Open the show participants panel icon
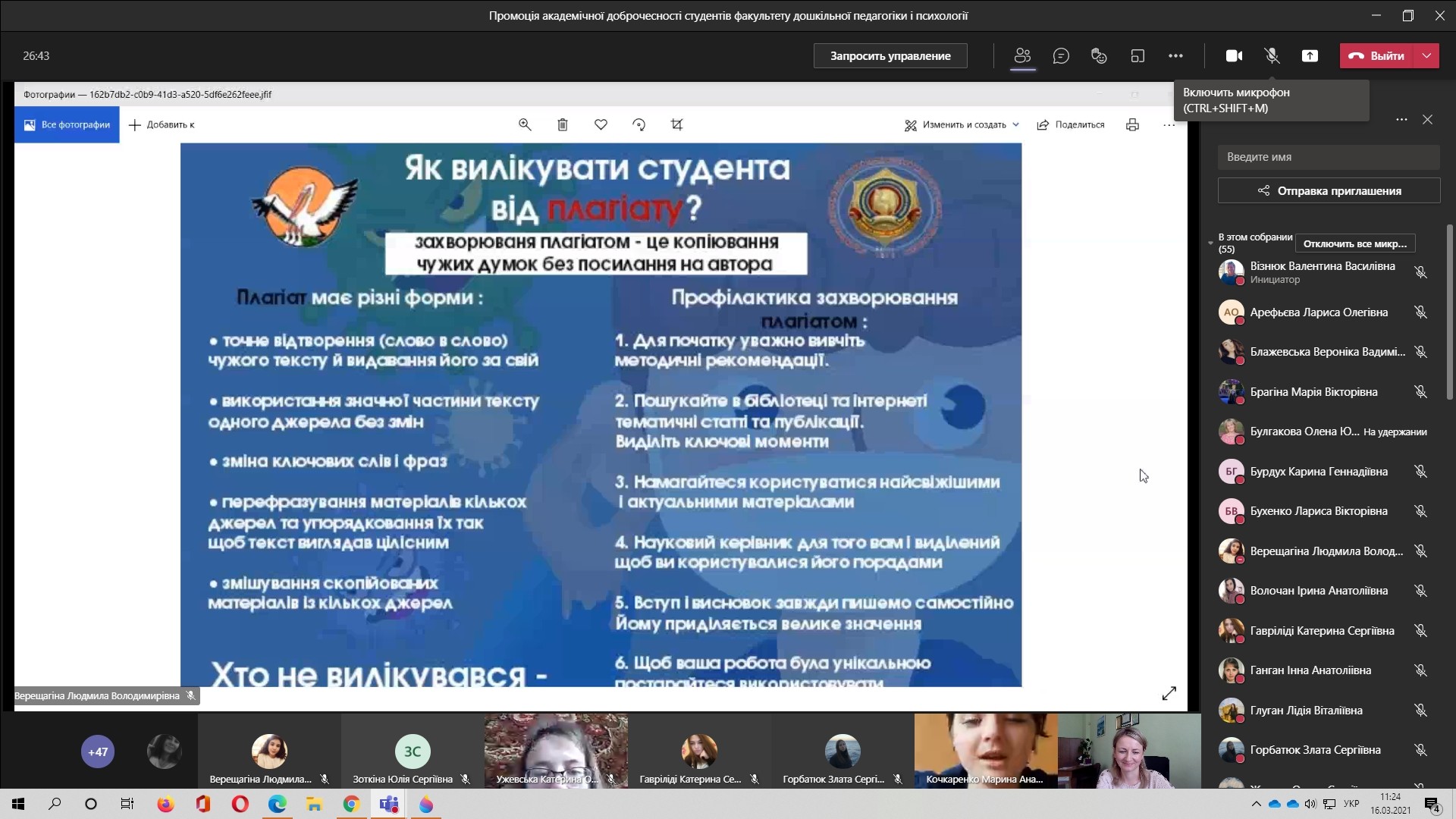1456x819 pixels. tap(1022, 55)
